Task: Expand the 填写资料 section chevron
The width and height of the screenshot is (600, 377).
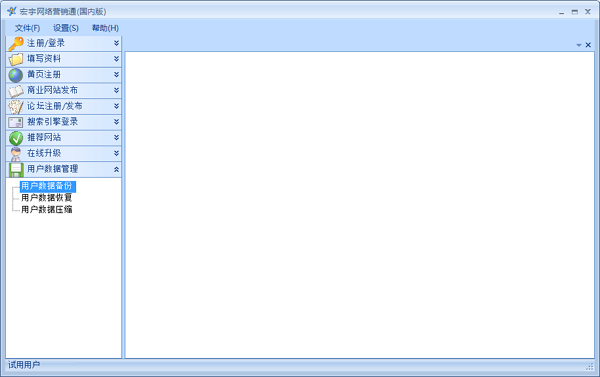Action: point(116,59)
